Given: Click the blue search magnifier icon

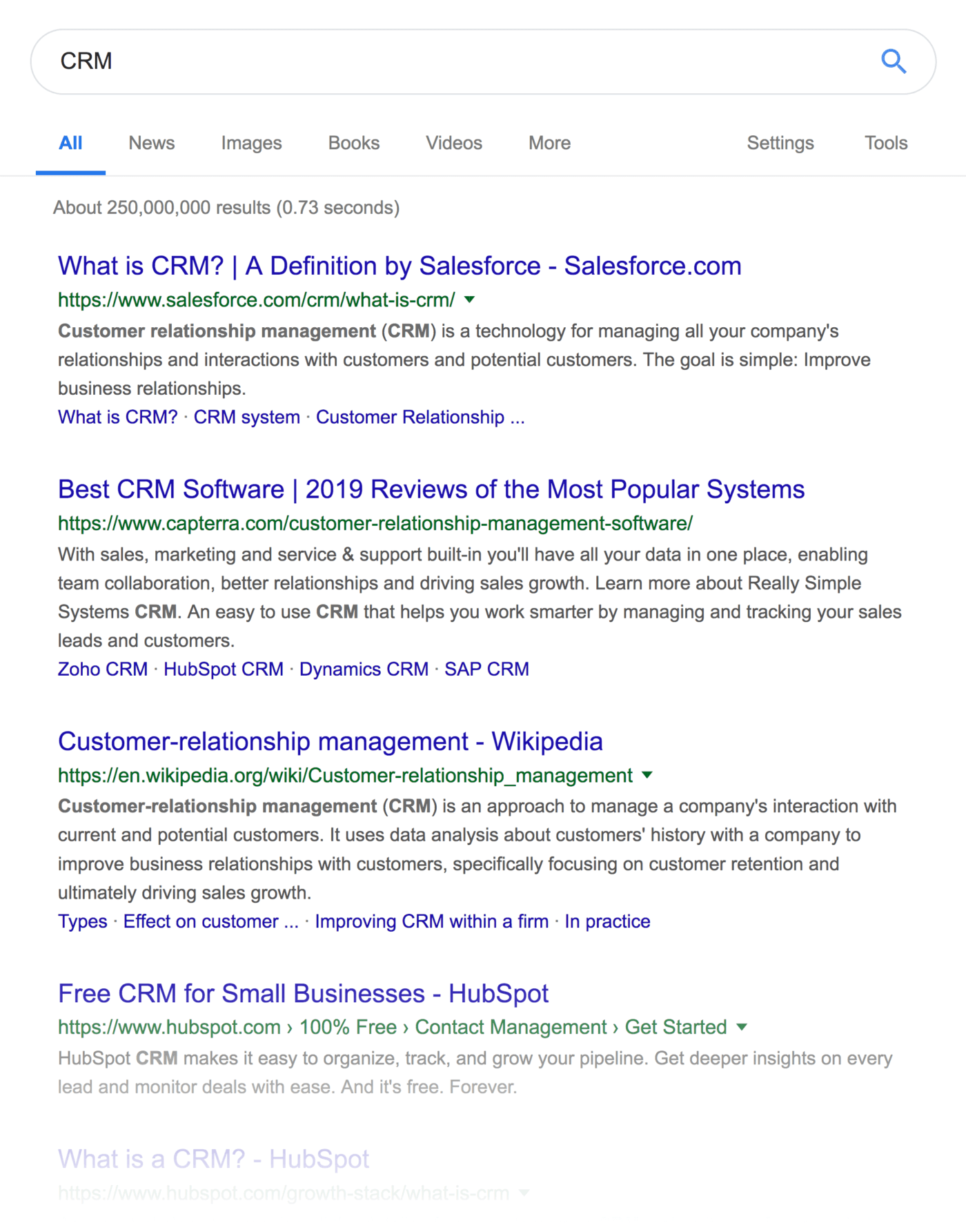Looking at the screenshot, I should pos(894,61).
